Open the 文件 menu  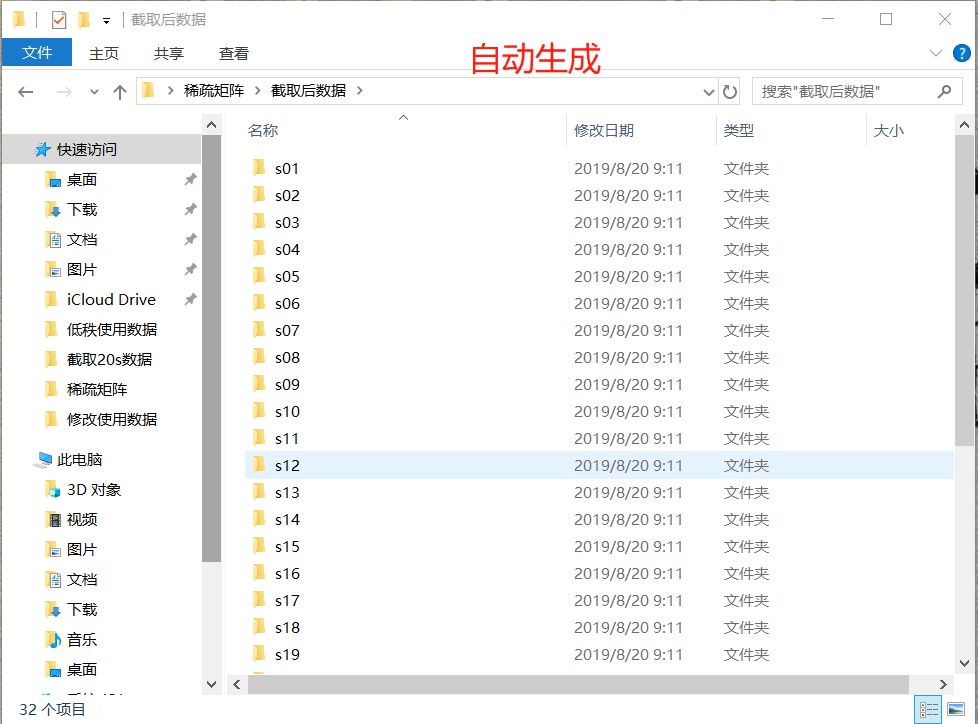[37, 53]
